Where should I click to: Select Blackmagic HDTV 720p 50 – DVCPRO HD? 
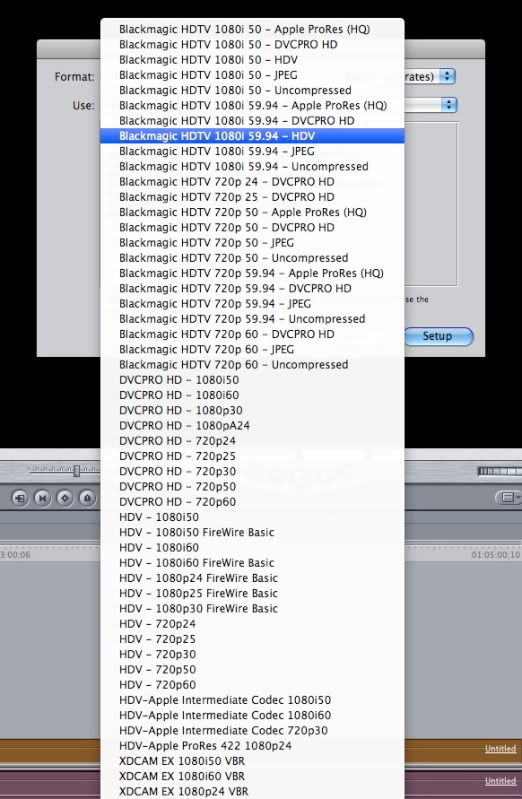coord(252,228)
